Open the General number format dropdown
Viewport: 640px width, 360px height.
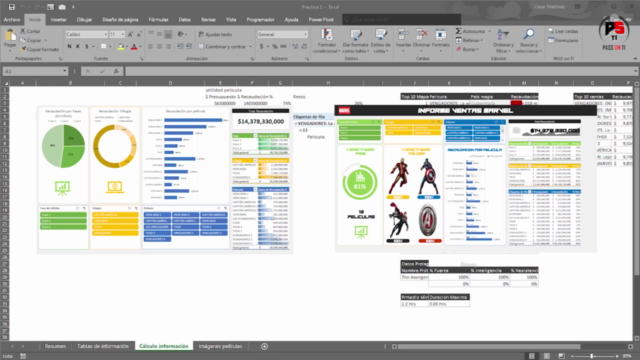[x=305, y=35]
